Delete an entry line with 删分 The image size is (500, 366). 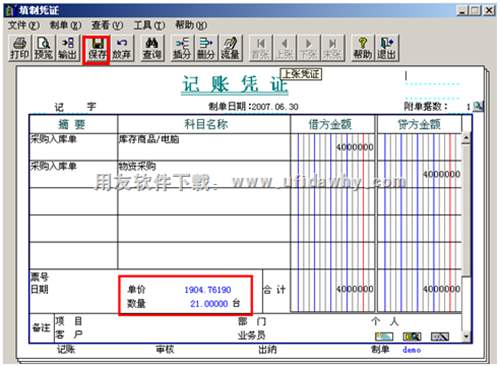[x=206, y=48]
